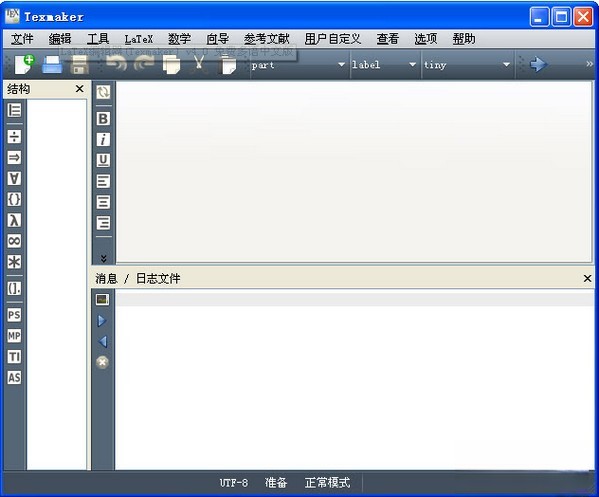Click inside the main editor area
Image resolution: width=599 pixels, height=497 pixels.
coord(354,172)
